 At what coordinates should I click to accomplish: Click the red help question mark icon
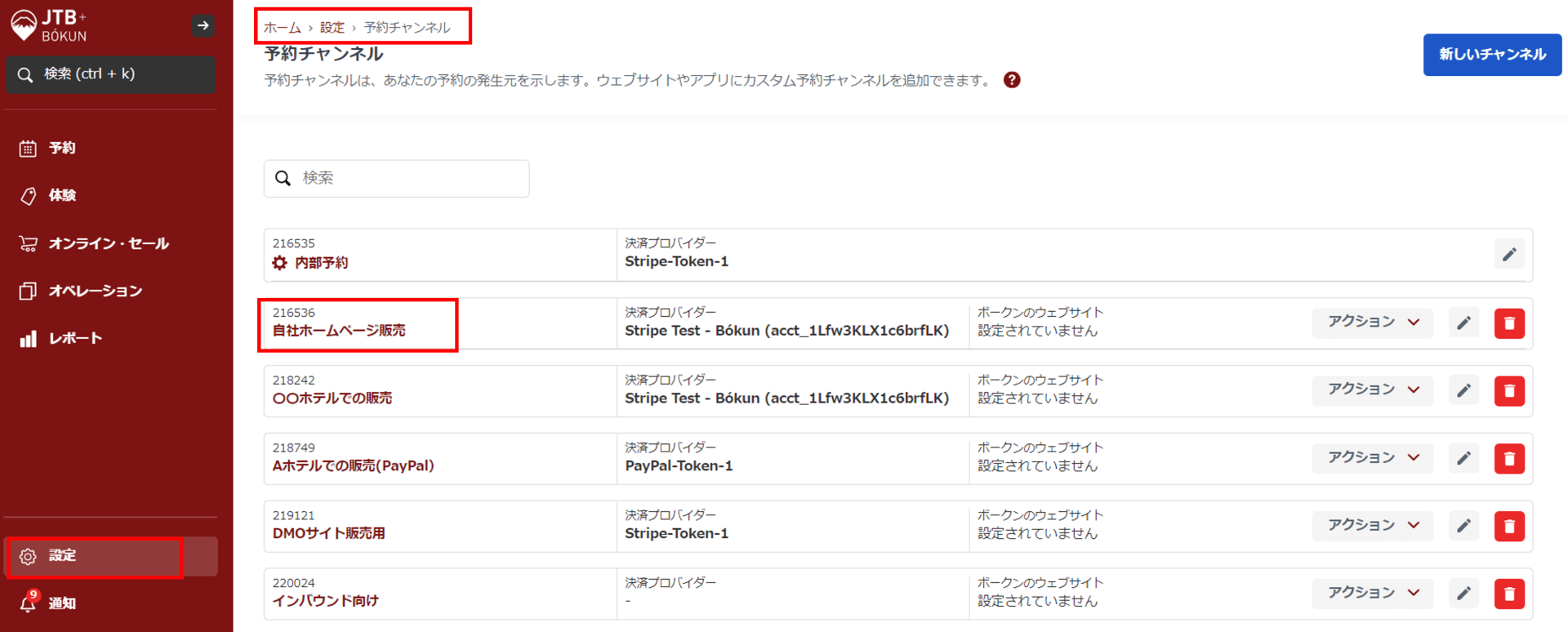1012,80
